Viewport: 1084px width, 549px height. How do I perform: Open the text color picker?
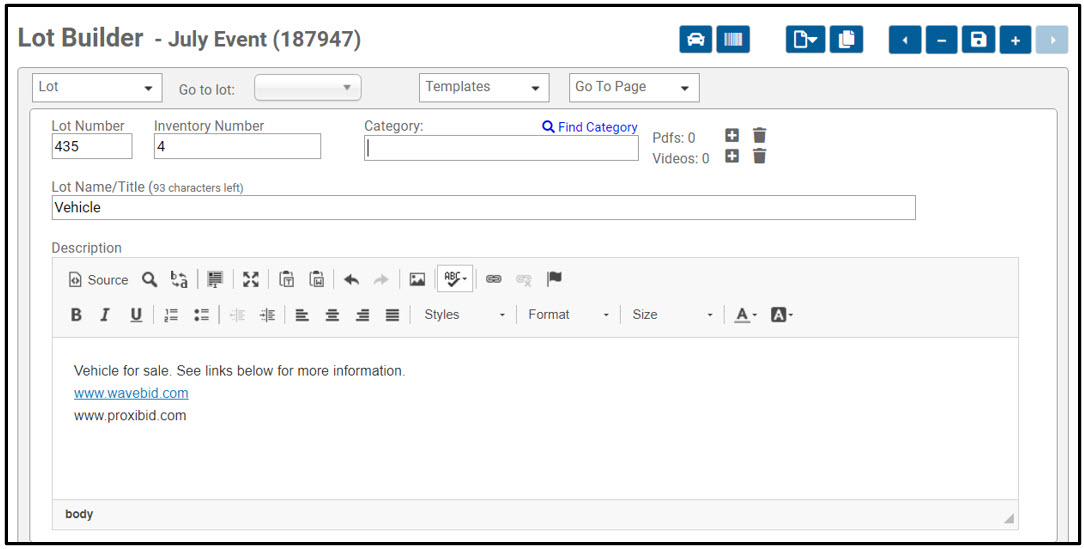[x=745, y=315]
